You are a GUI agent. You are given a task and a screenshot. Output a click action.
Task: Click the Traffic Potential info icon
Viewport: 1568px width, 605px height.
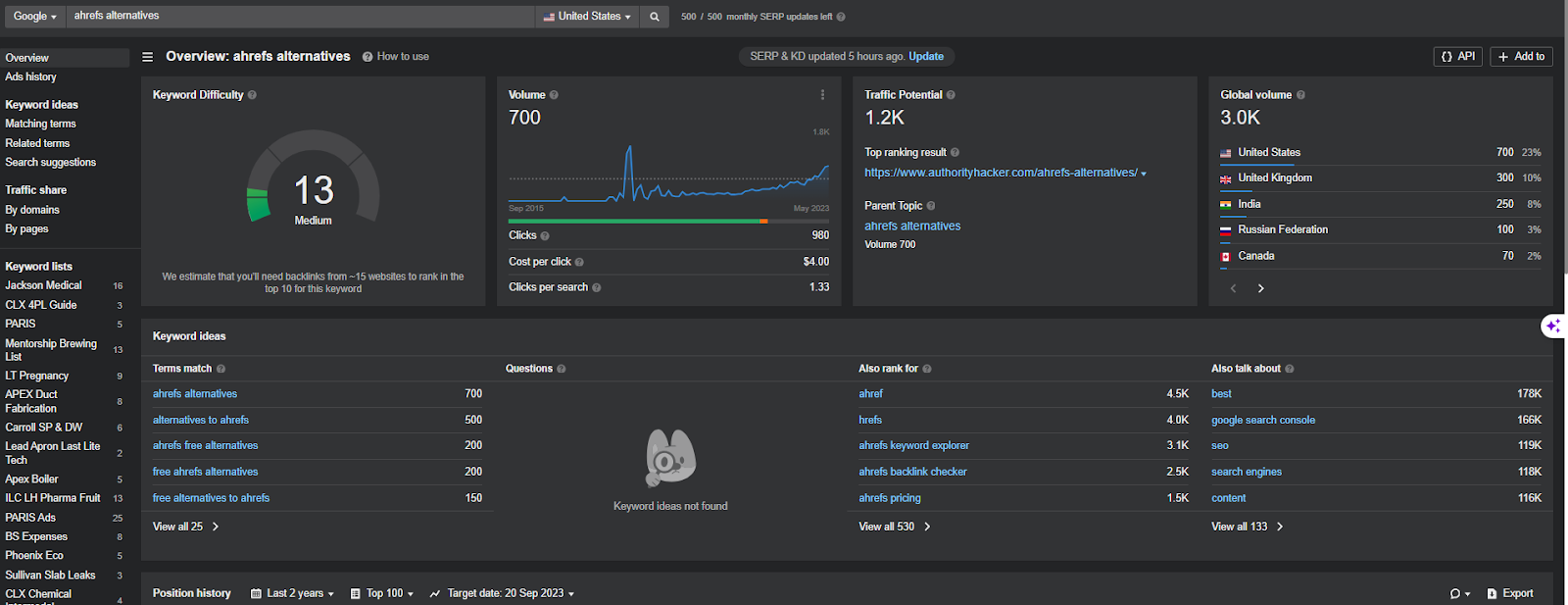coord(951,95)
